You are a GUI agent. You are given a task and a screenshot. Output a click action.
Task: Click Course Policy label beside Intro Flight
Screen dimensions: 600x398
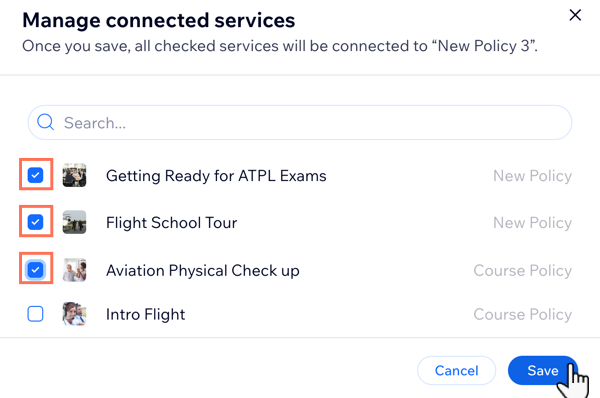523,314
